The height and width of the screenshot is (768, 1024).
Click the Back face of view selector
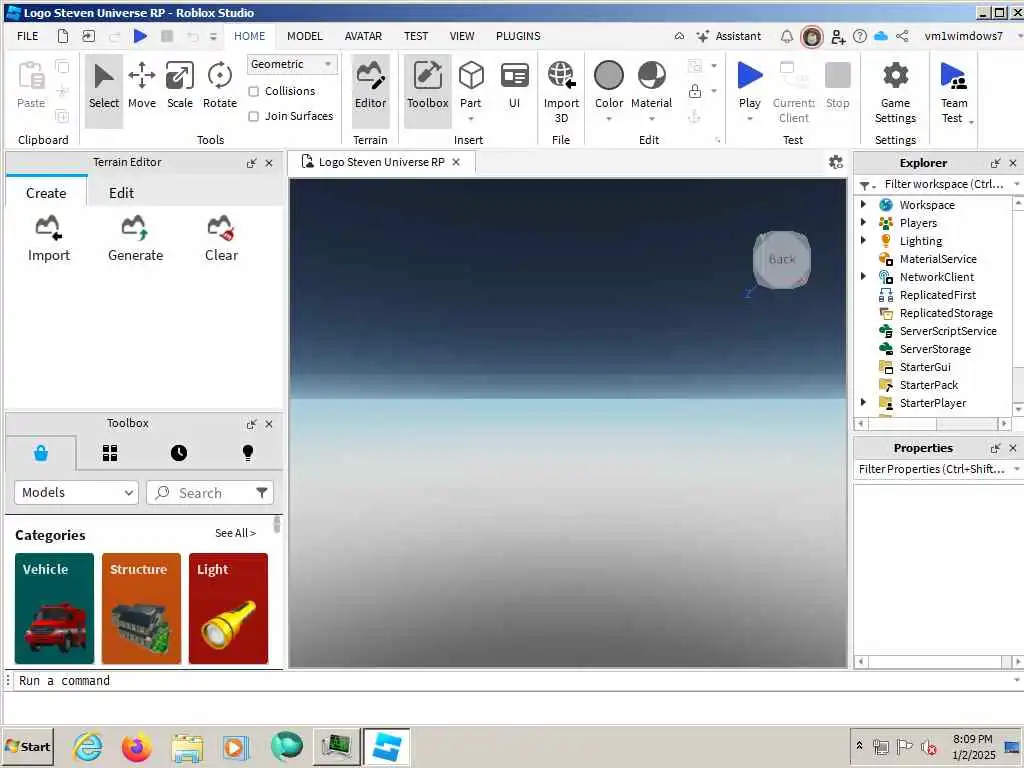(x=782, y=259)
